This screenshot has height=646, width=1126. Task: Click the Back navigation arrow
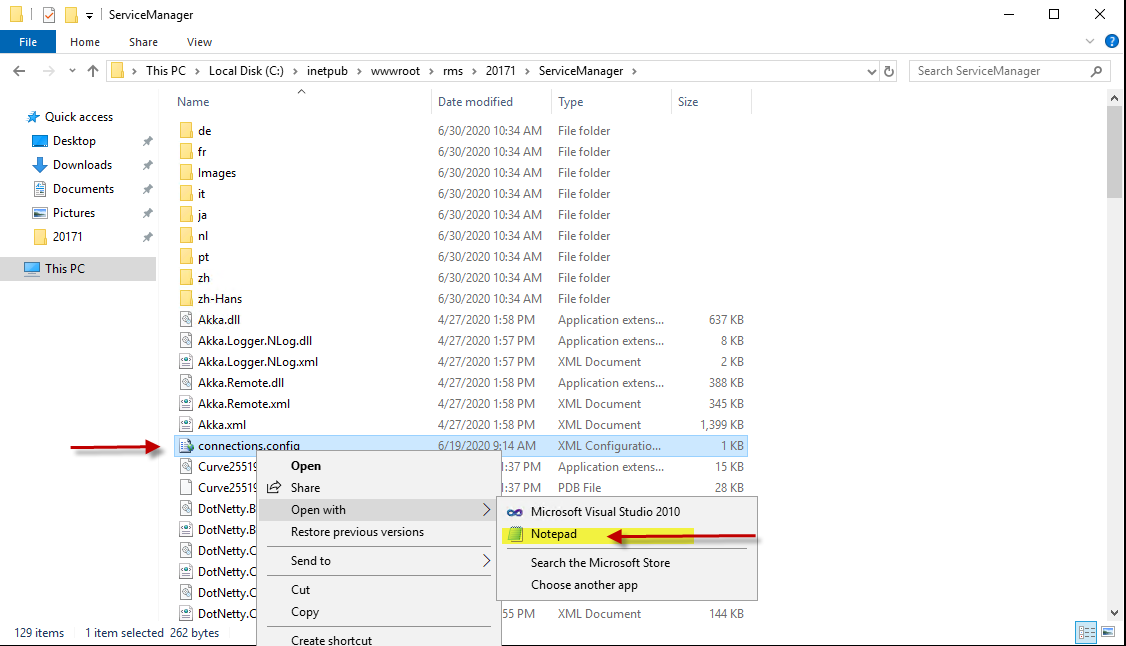pyautogui.click(x=19, y=71)
